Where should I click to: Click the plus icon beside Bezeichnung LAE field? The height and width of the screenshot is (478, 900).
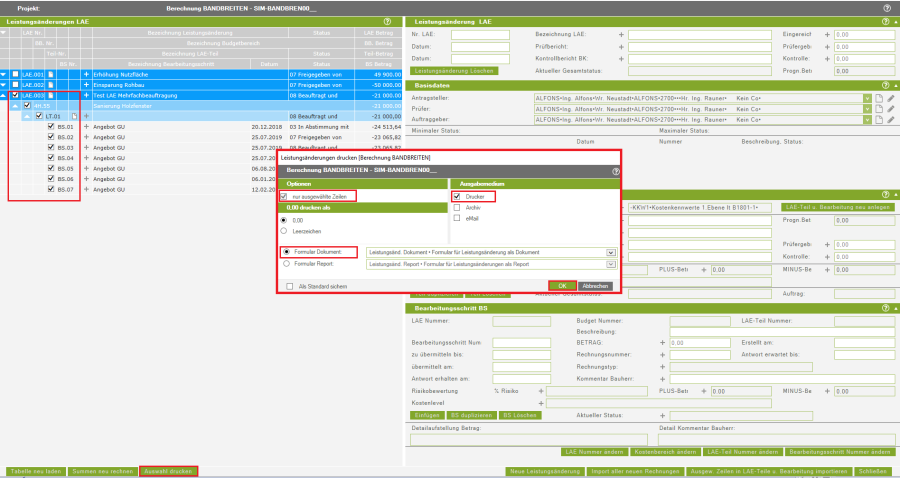[621, 34]
